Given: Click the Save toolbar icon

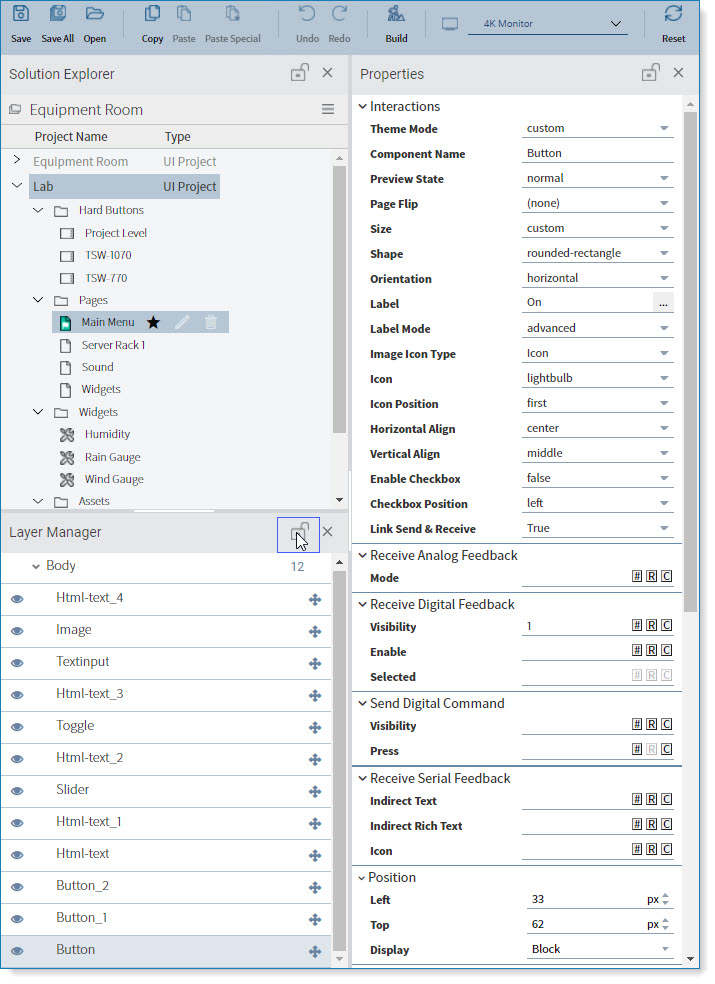Looking at the screenshot, I should point(21,13).
